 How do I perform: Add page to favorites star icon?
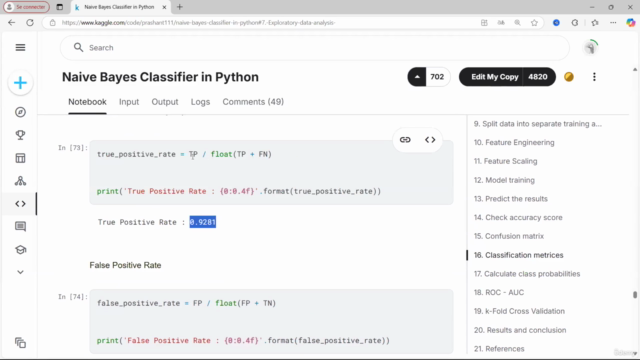tap(534, 23)
